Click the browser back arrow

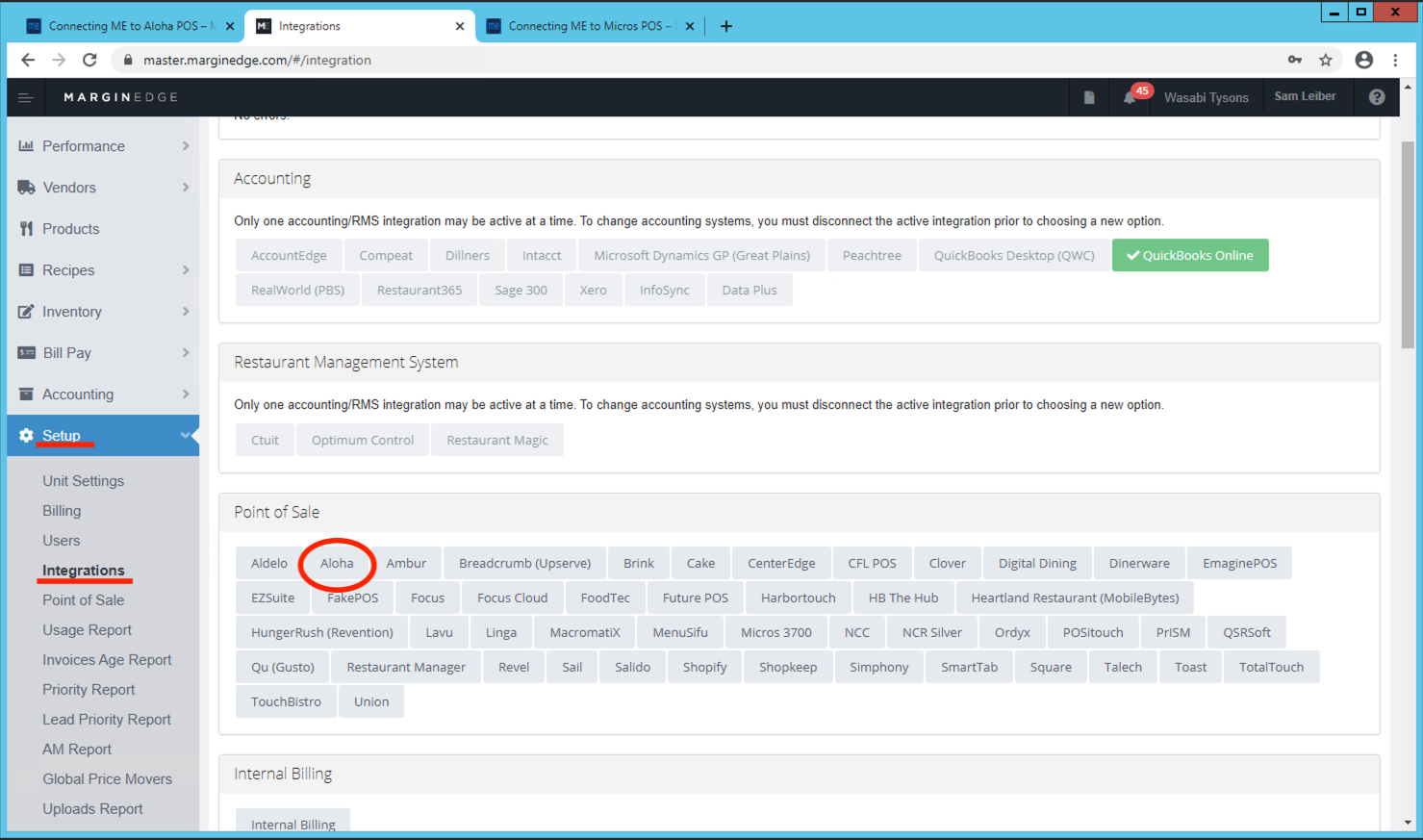tap(28, 60)
